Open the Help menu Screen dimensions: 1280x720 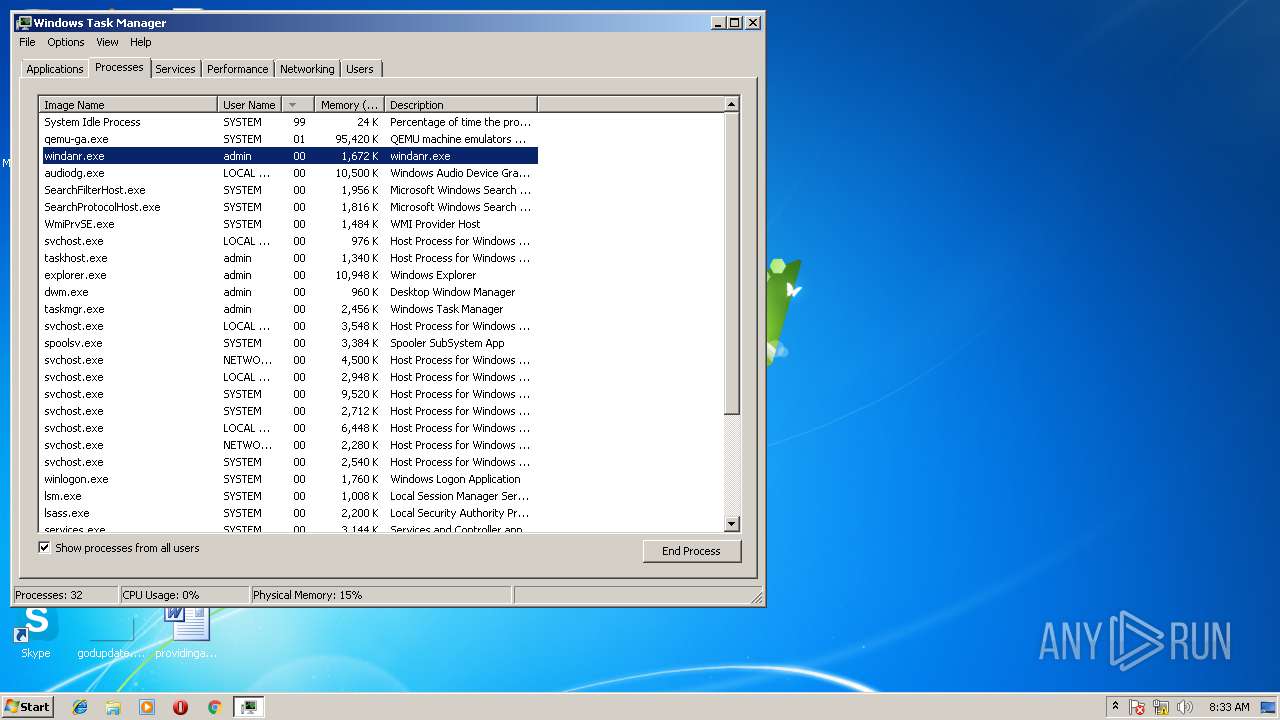click(141, 42)
